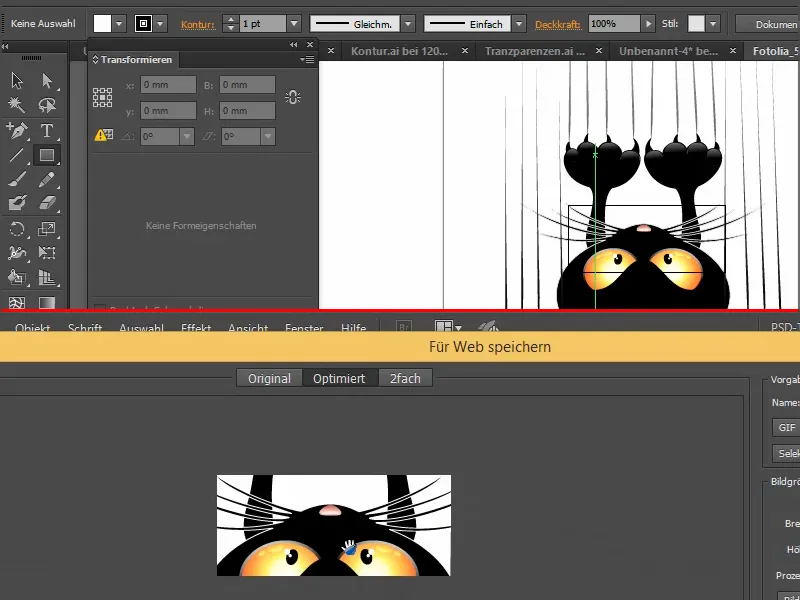Image resolution: width=800 pixels, height=600 pixels.
Task: Click the white fill color swatch
Action: (102, 23)
